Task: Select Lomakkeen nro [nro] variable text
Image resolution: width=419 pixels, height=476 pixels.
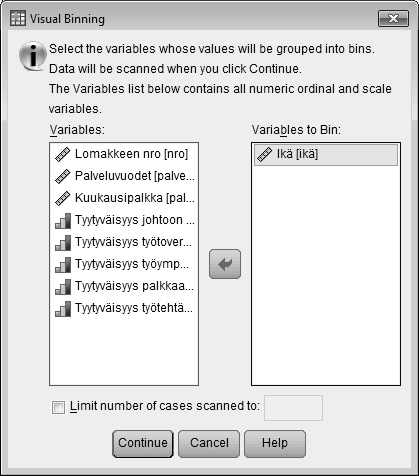Action: 131,154
